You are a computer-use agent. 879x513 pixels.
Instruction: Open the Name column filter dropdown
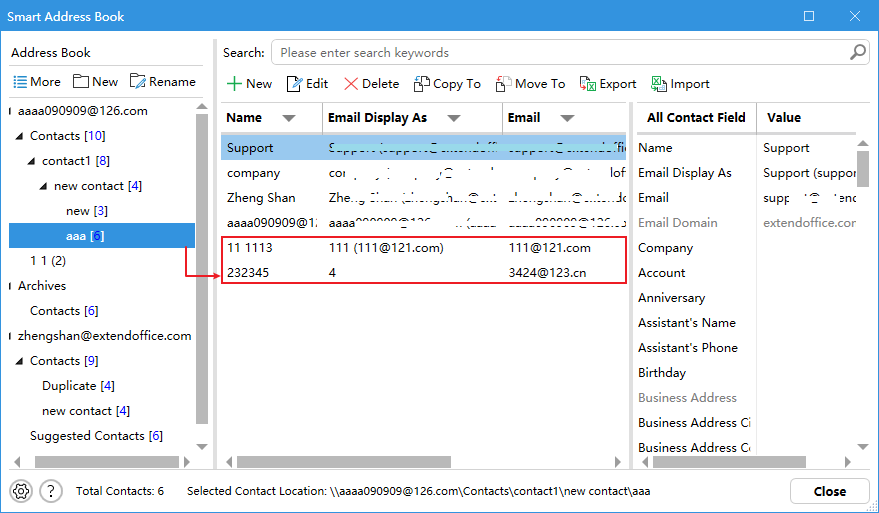[x=289, y=118]
